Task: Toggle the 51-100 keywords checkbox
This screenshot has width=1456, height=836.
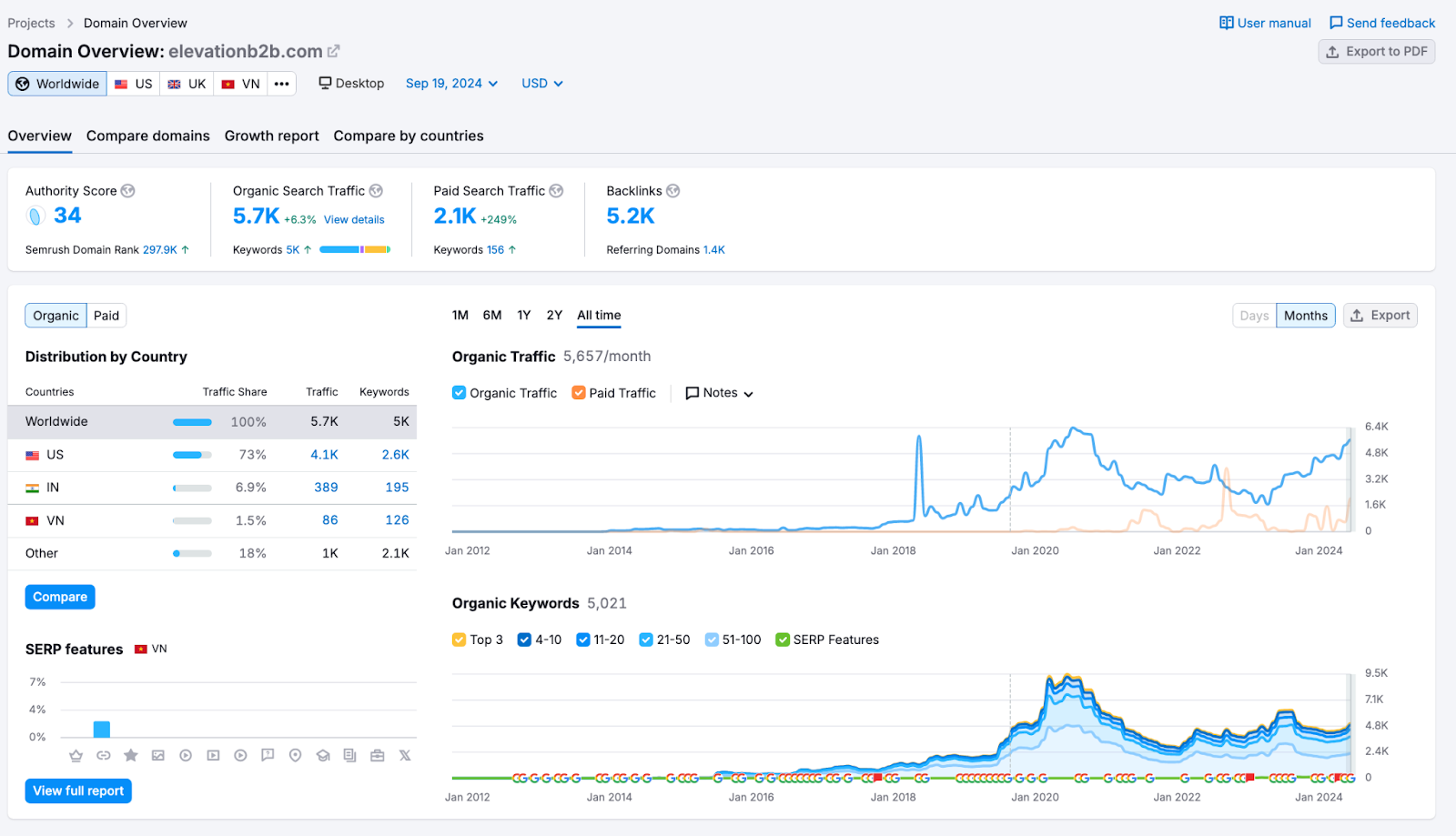Action: [712, 640]
